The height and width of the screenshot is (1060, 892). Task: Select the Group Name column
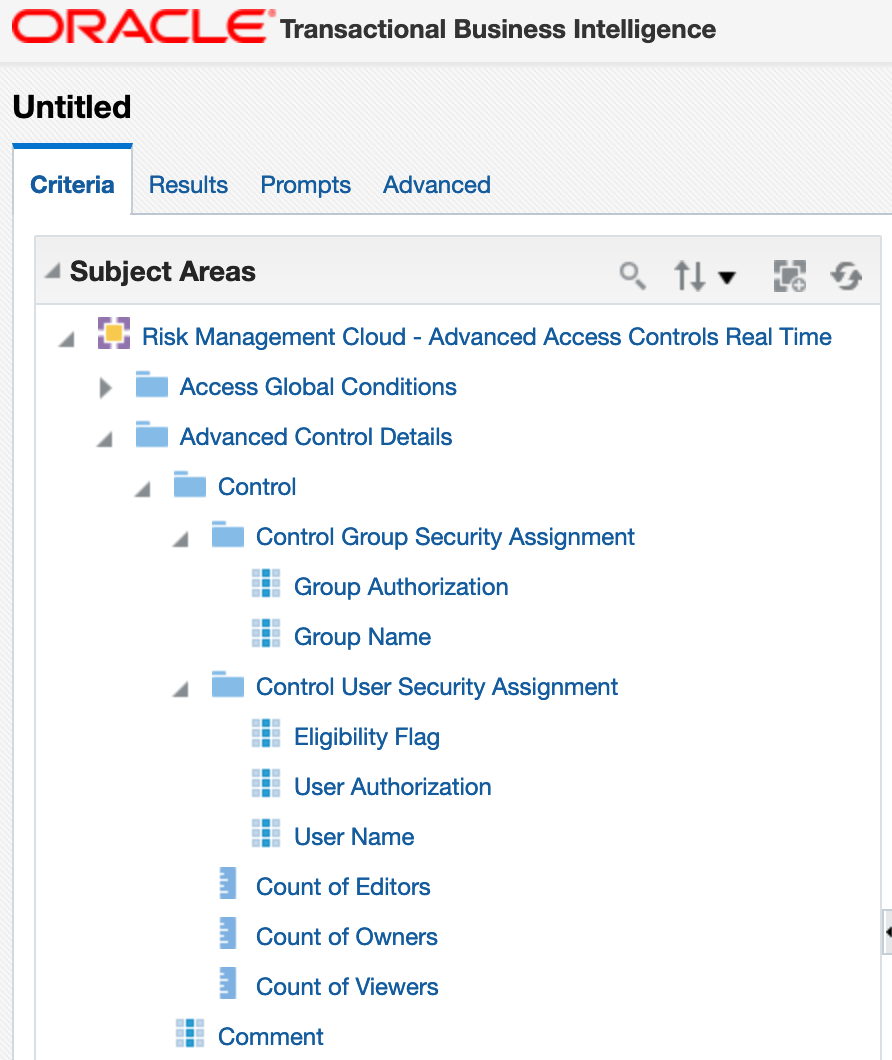(362, 637)
